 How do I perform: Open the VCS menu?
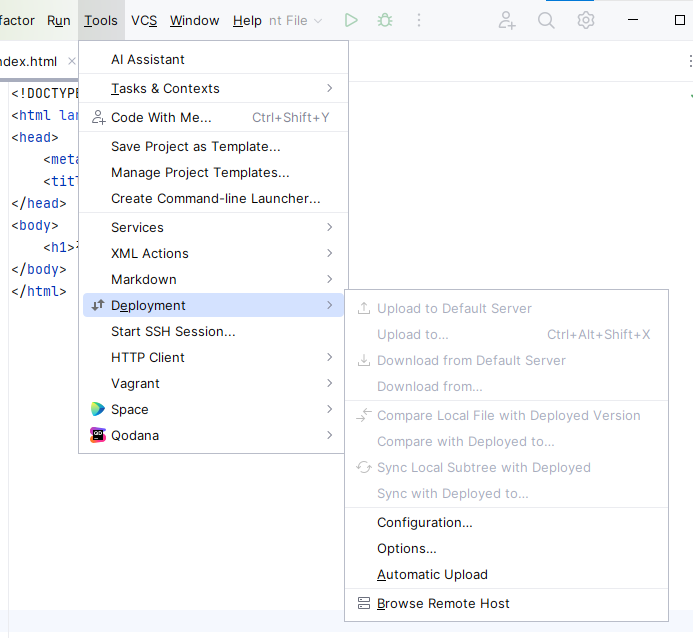pyautogui.click(x=144, y=20)
